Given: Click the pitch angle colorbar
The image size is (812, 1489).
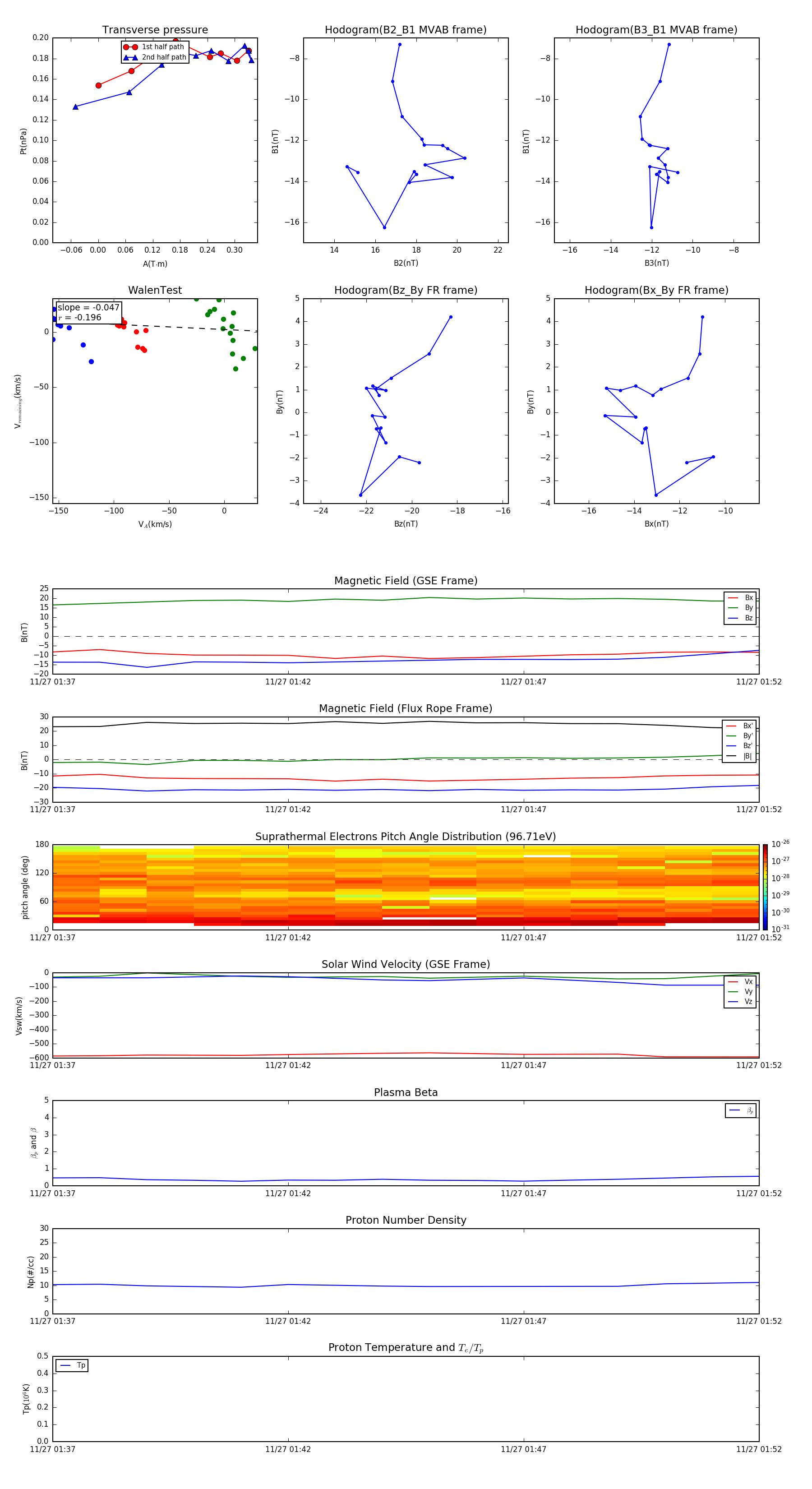Looking at the screenshot, I should point(765,887).
